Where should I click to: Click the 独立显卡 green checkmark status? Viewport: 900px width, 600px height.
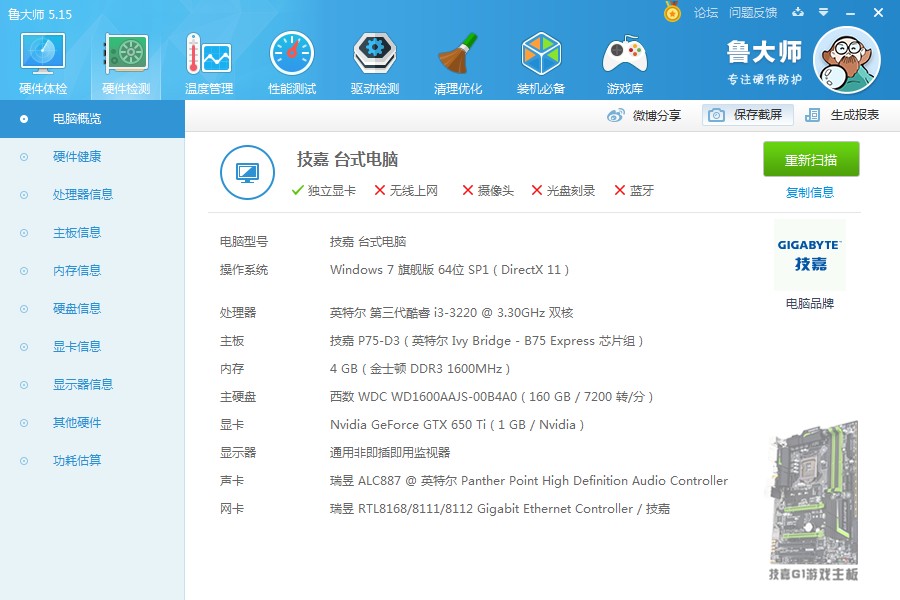click(x=324, y=191)
